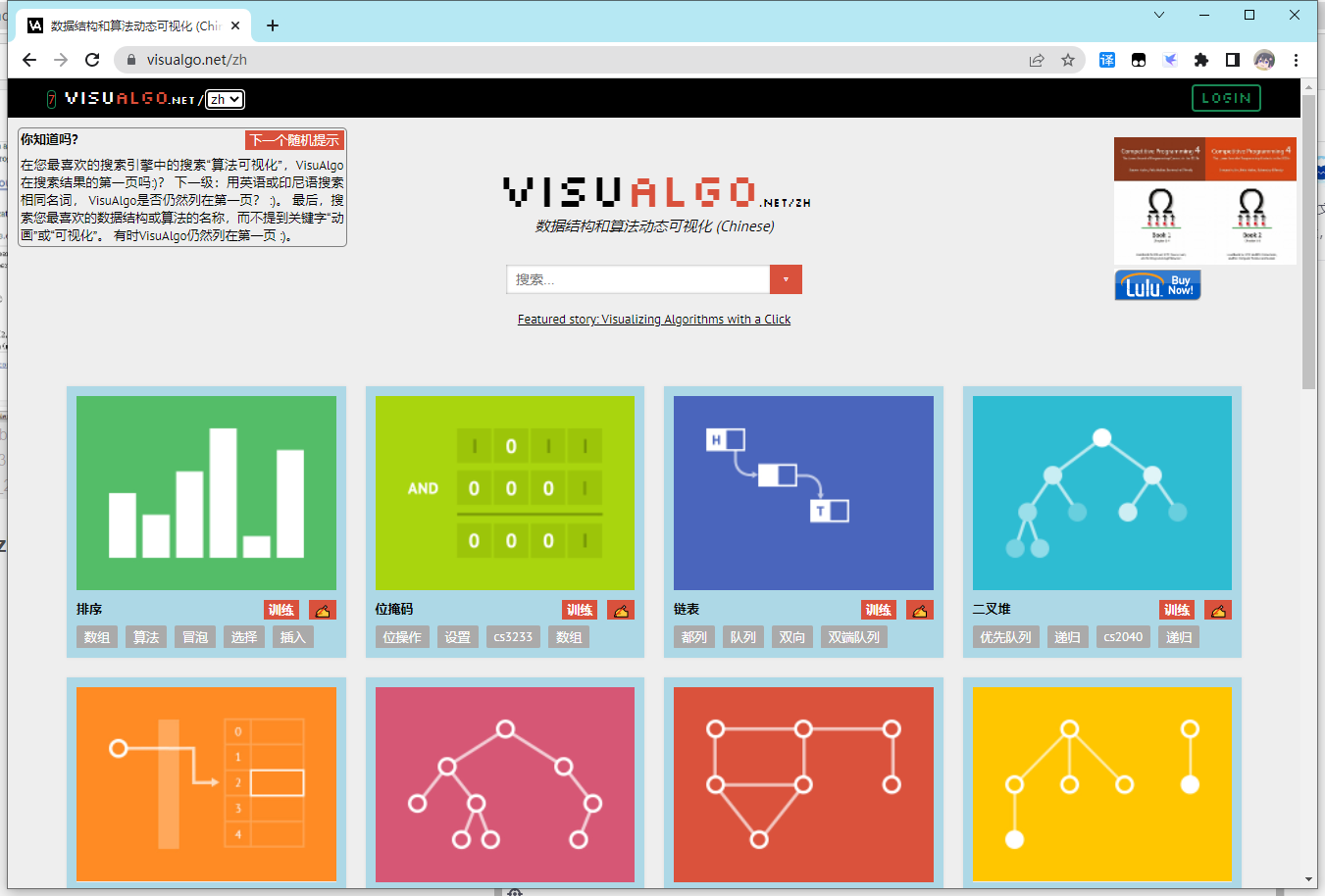Open the 排序 bar chart thumbnail
Image resolution: width=1325 pixels, height=896 pixels.
coord(206,493)
